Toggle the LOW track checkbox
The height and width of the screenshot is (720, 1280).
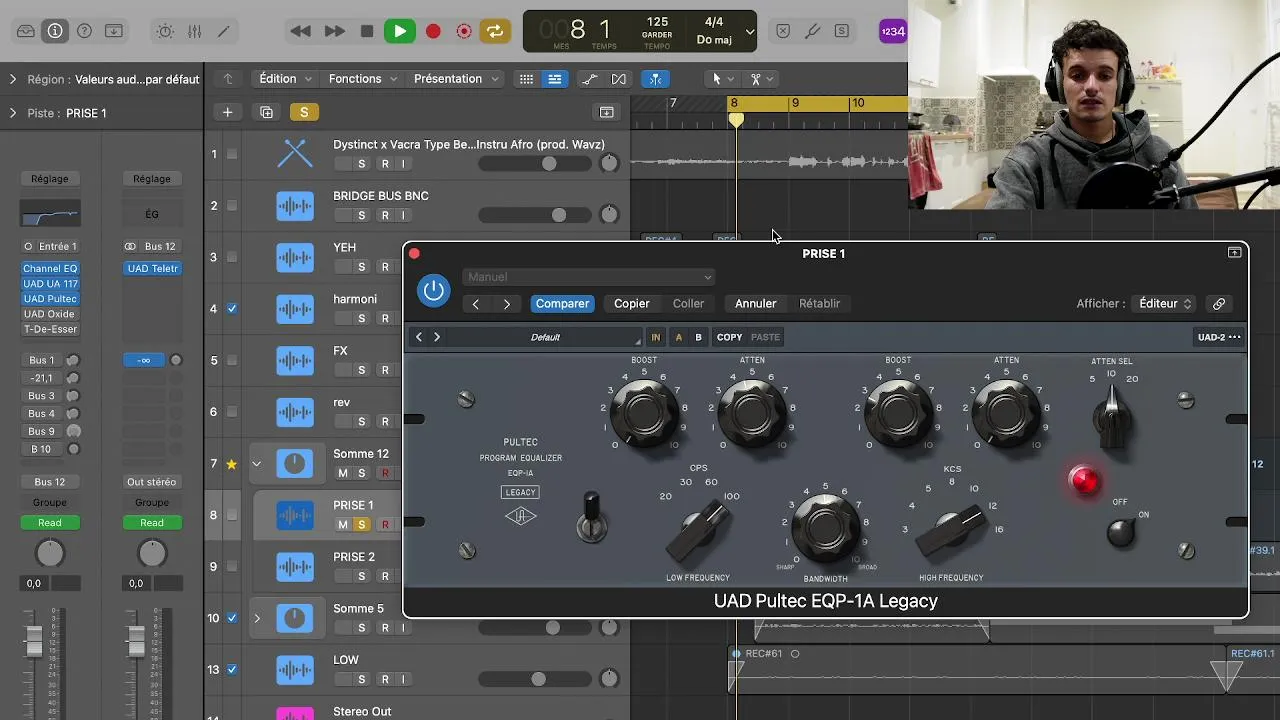tap(232, 670)
